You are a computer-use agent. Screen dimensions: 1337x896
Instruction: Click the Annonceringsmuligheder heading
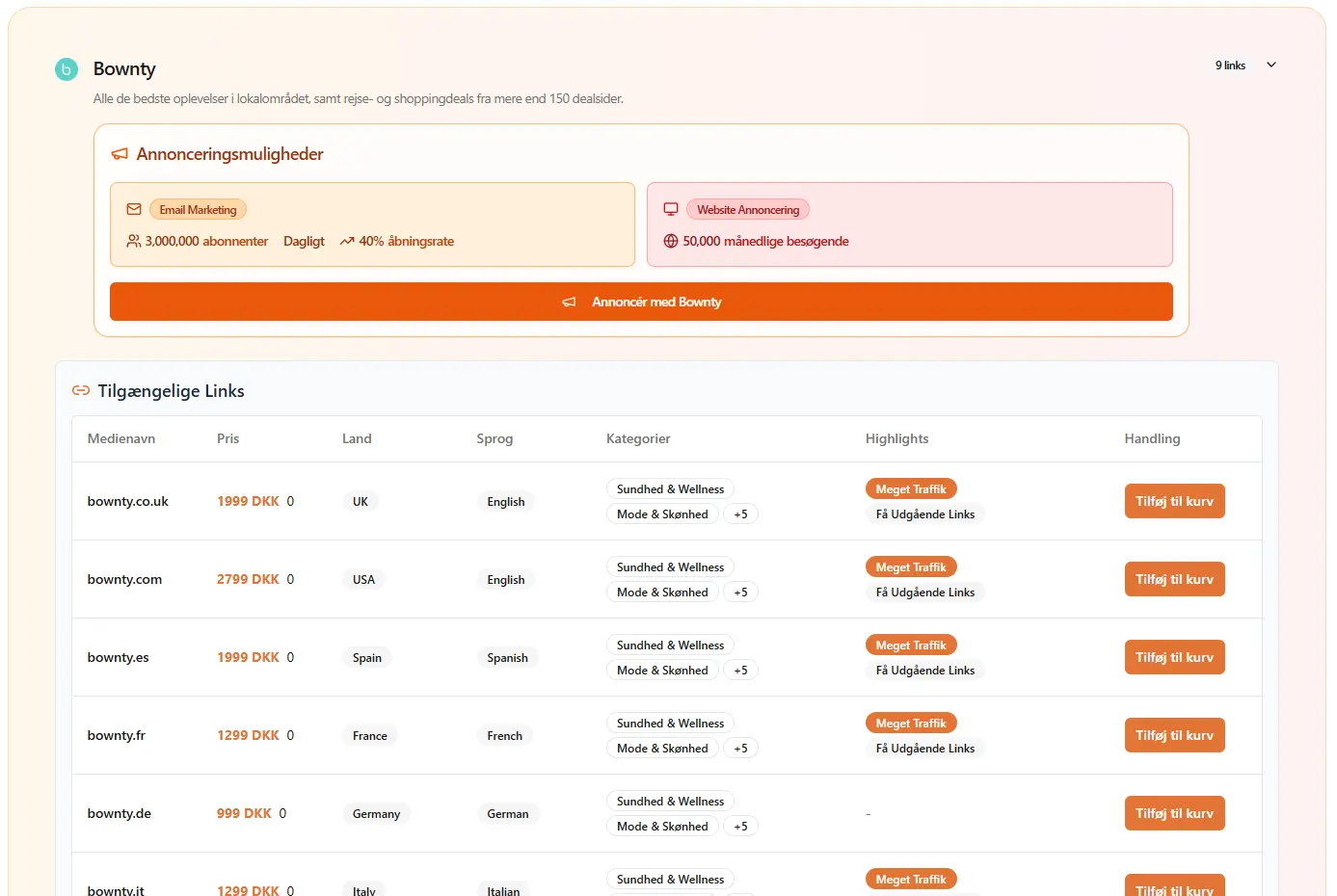[x=229, y=154]
